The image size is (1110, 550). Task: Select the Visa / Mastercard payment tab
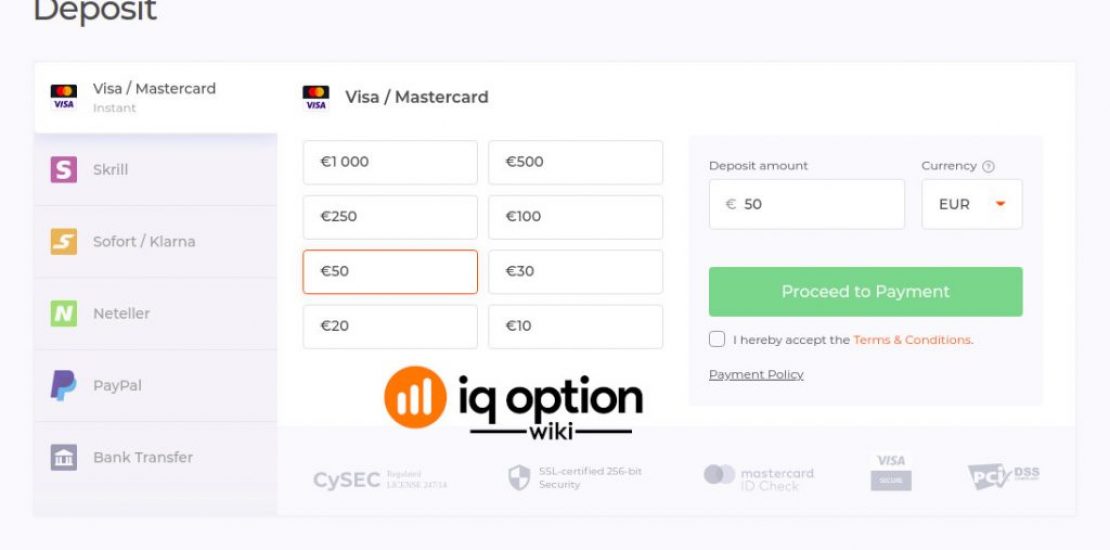tap(155, 97)
